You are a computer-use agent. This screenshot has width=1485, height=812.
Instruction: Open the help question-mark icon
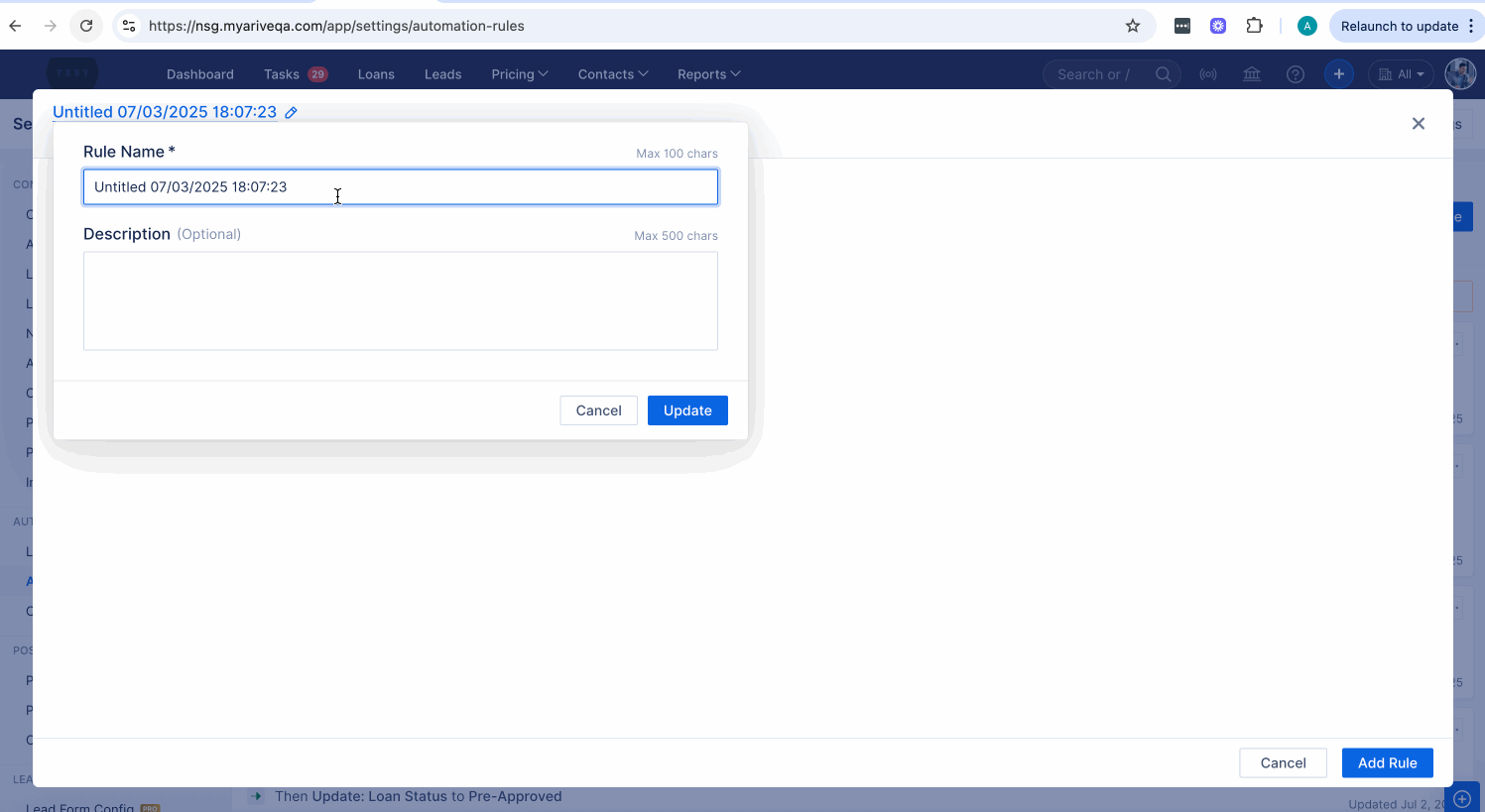(1295, 73)
